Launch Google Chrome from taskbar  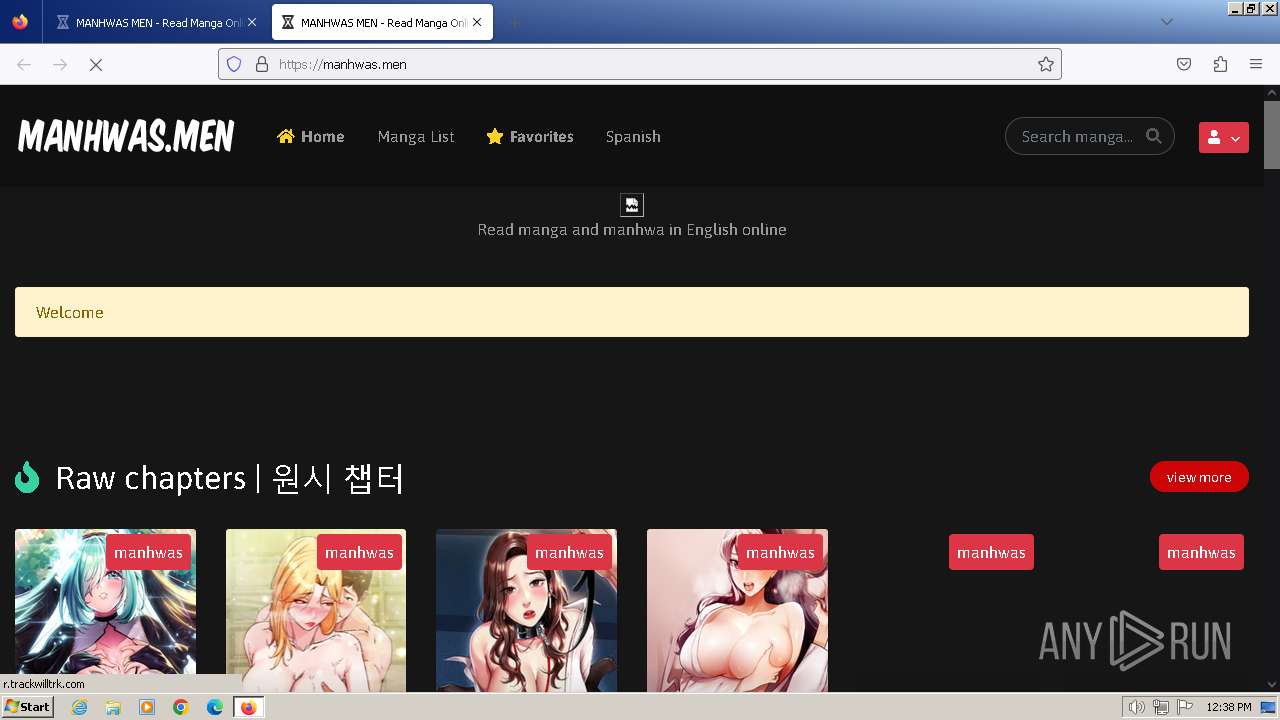[x=181, y=707]
